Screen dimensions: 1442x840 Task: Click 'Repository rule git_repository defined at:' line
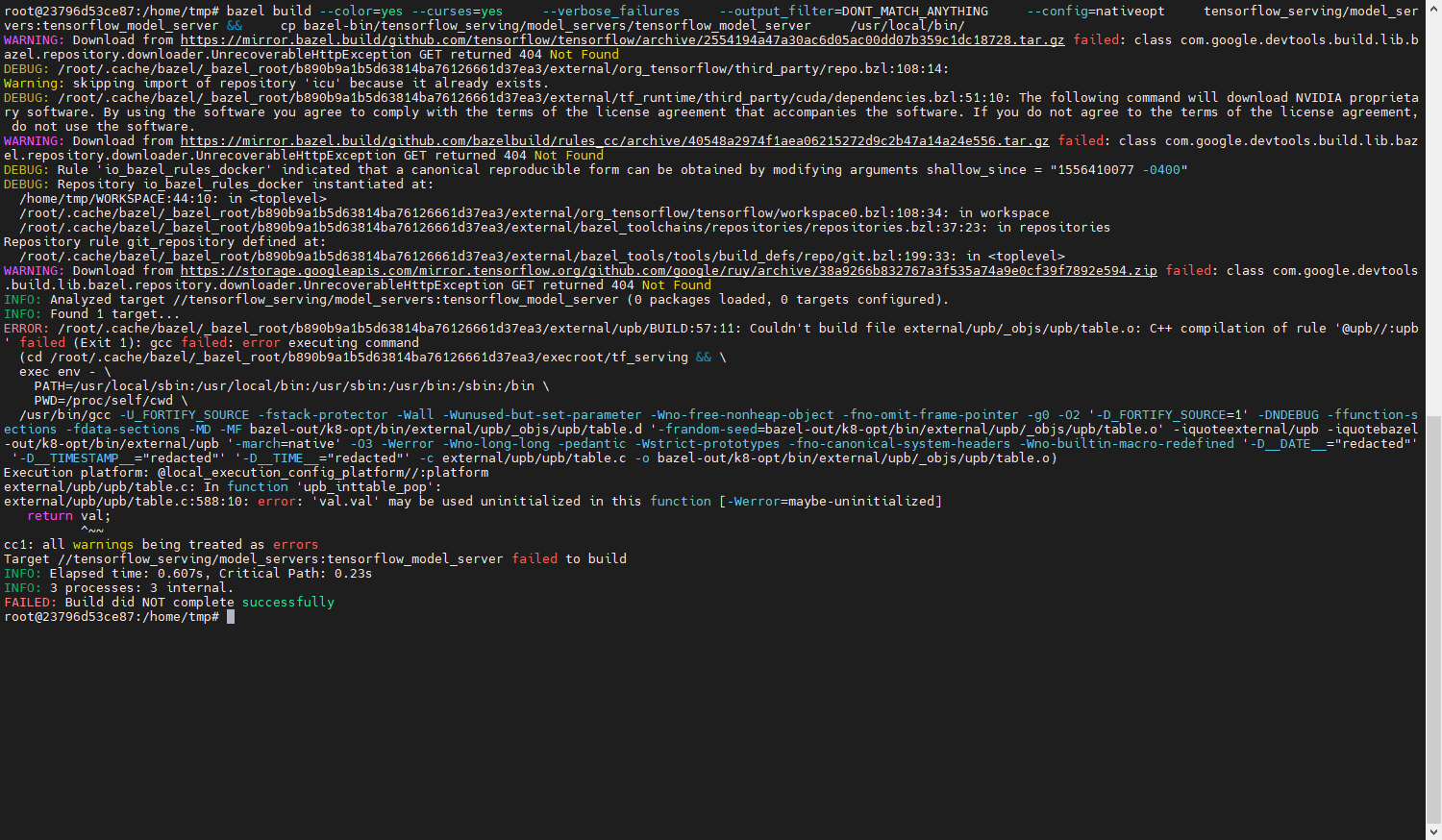[x=165, y=242]
